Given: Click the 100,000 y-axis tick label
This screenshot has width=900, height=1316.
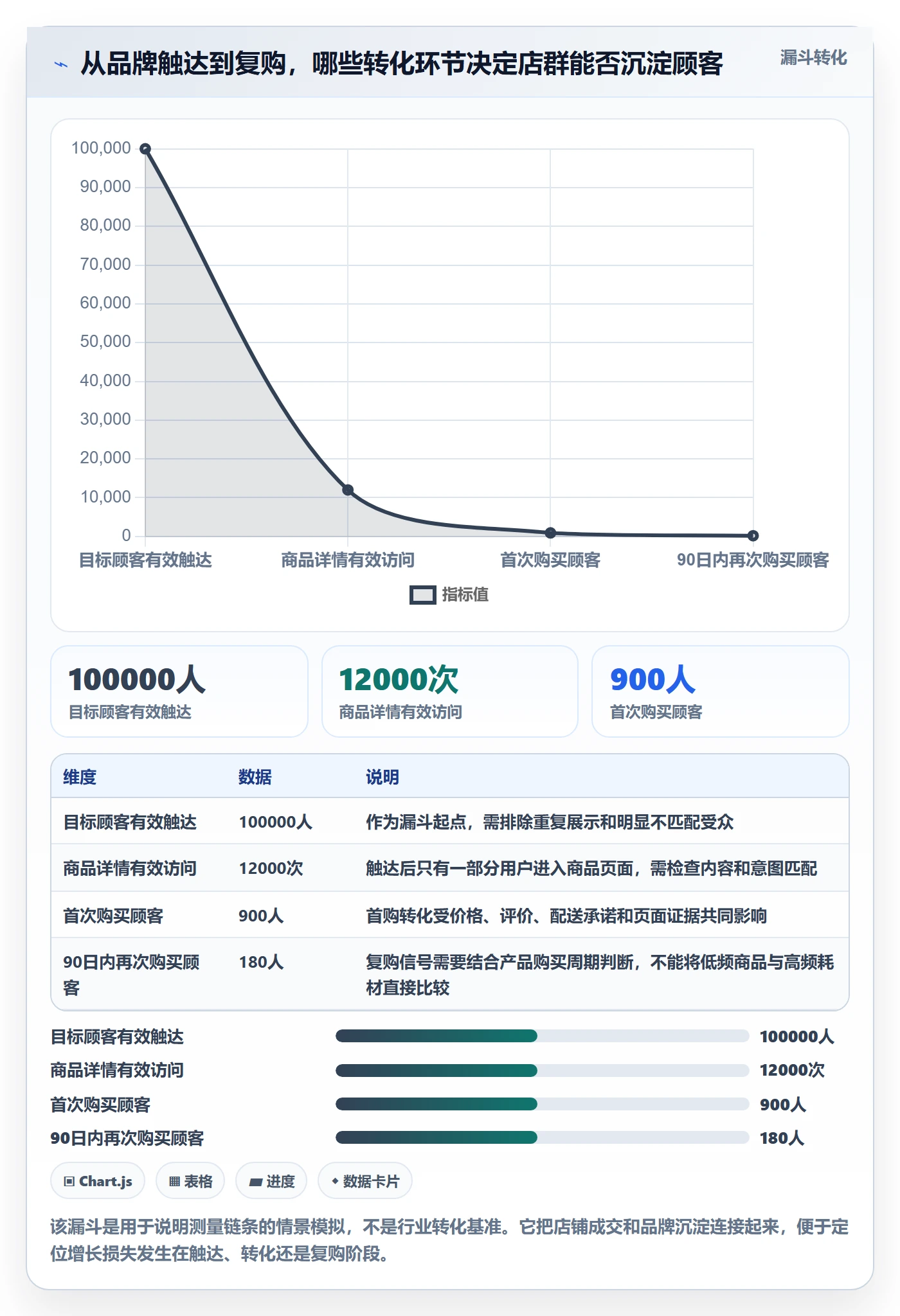Looking at the screenshot, I should pyautogui.click(x=101, y=148).
